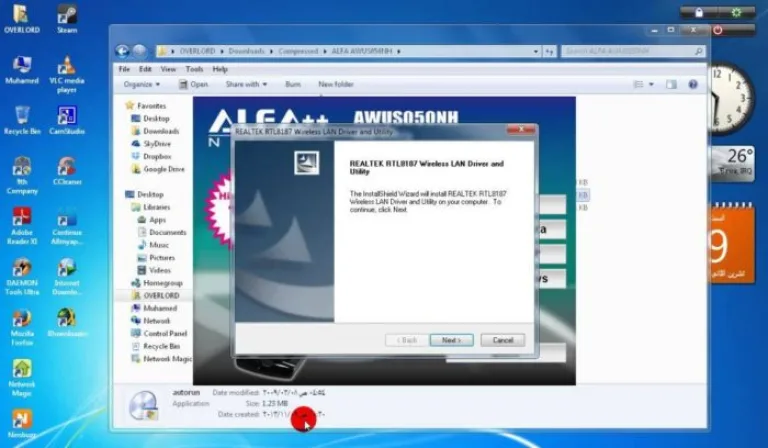
Task: Select Downloads in the address breadcrumb
Action: pos(246,51)
